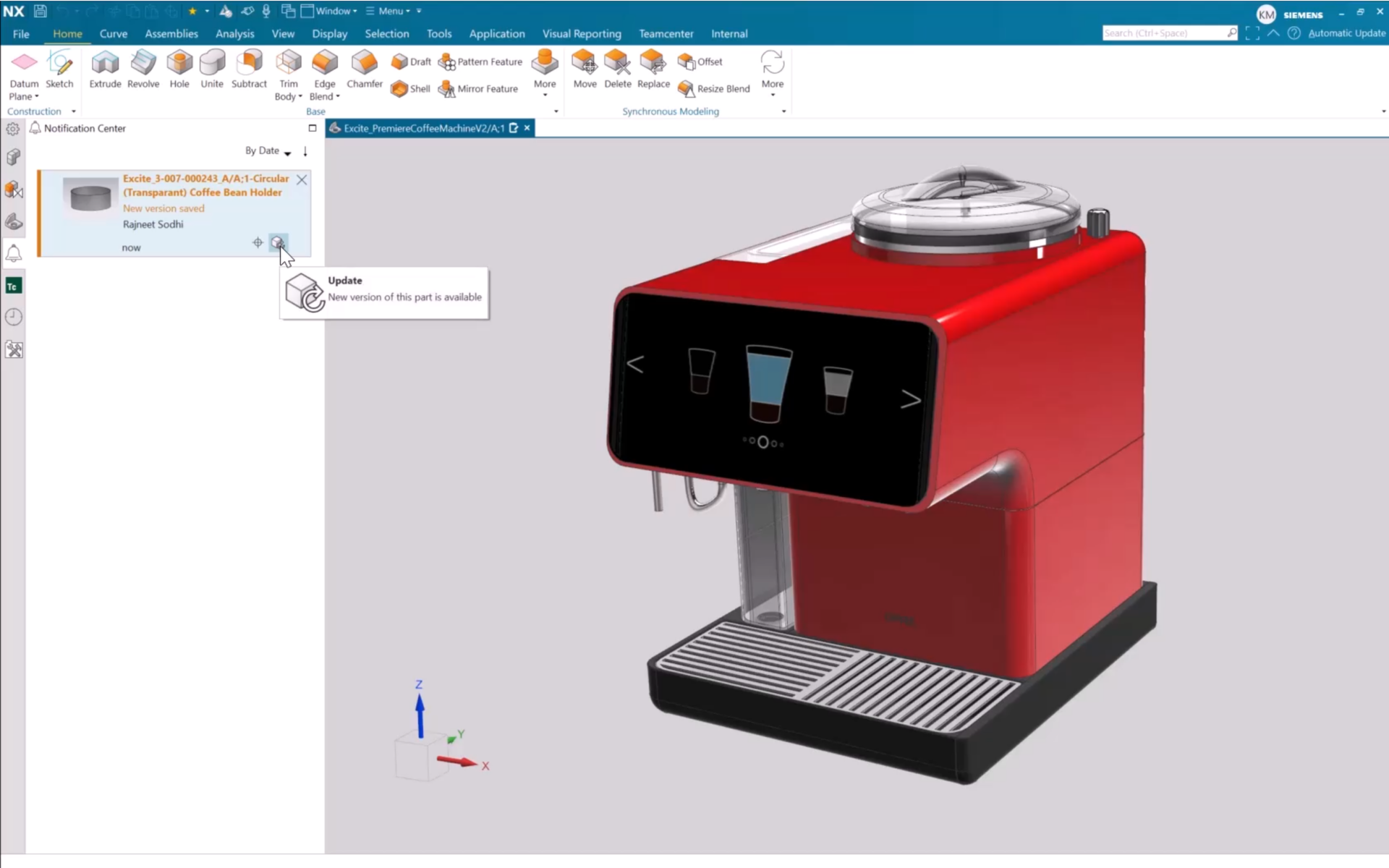Maximize the Notification Center panel
The height and width of the screenshot is (868, 1389).
313,128
